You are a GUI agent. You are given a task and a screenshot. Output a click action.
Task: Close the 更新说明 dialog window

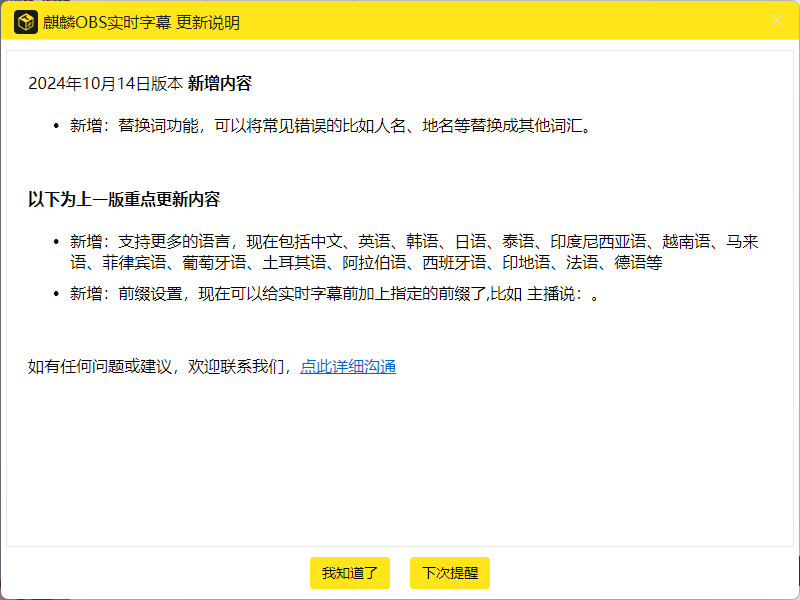tap(777, 20)
